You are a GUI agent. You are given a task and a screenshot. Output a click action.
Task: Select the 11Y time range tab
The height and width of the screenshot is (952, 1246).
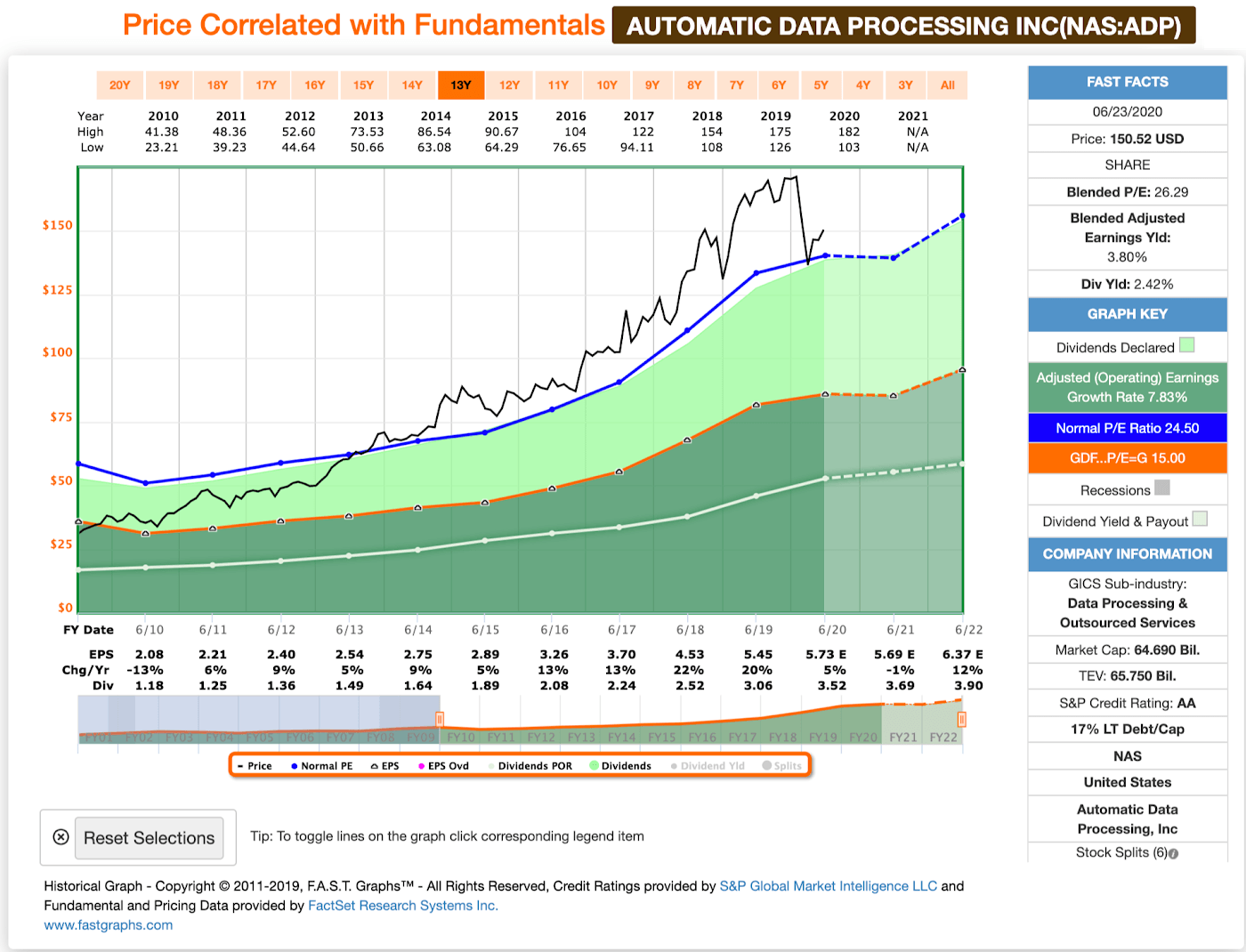coord(558,85)
